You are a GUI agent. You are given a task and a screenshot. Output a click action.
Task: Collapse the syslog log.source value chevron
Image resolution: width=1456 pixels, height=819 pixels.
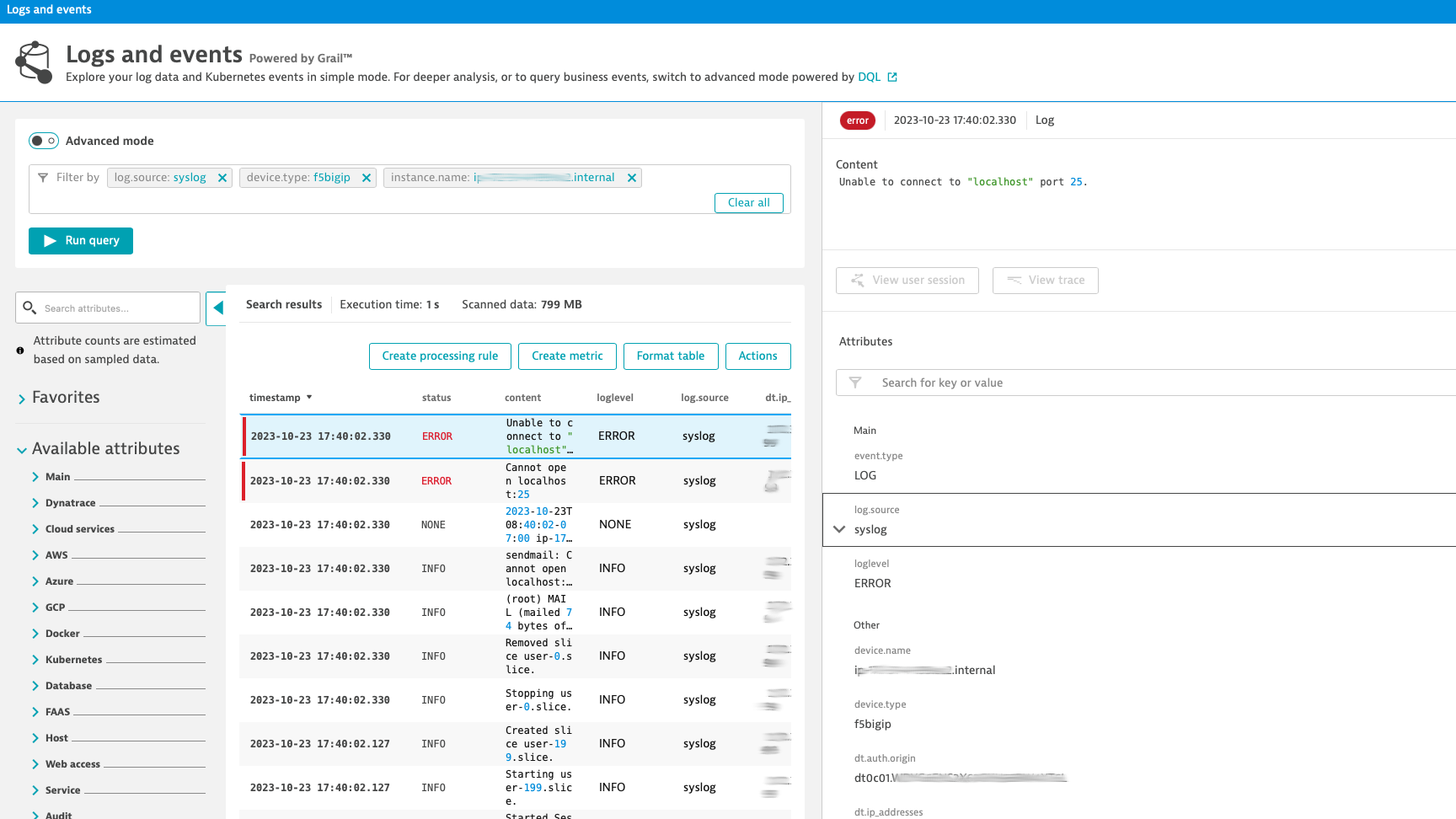click(839, 529)
